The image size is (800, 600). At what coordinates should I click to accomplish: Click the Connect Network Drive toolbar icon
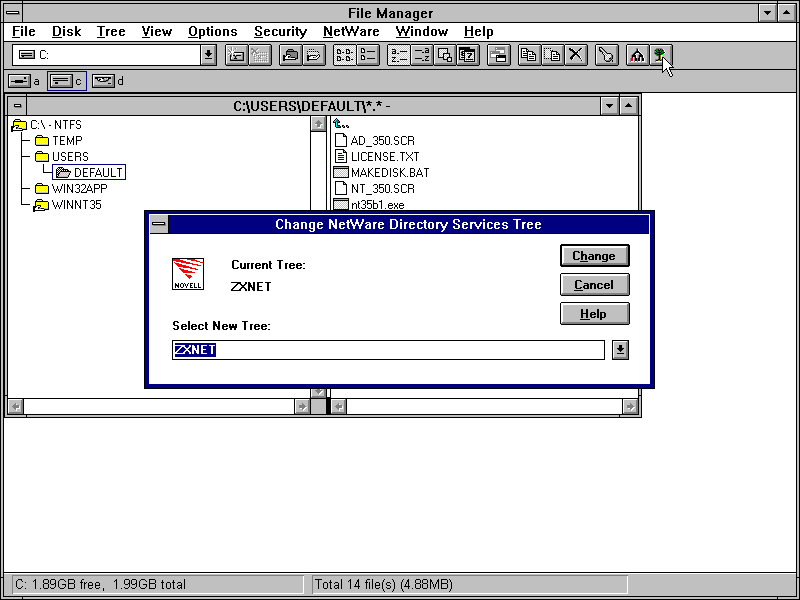[x=236, y=55]
